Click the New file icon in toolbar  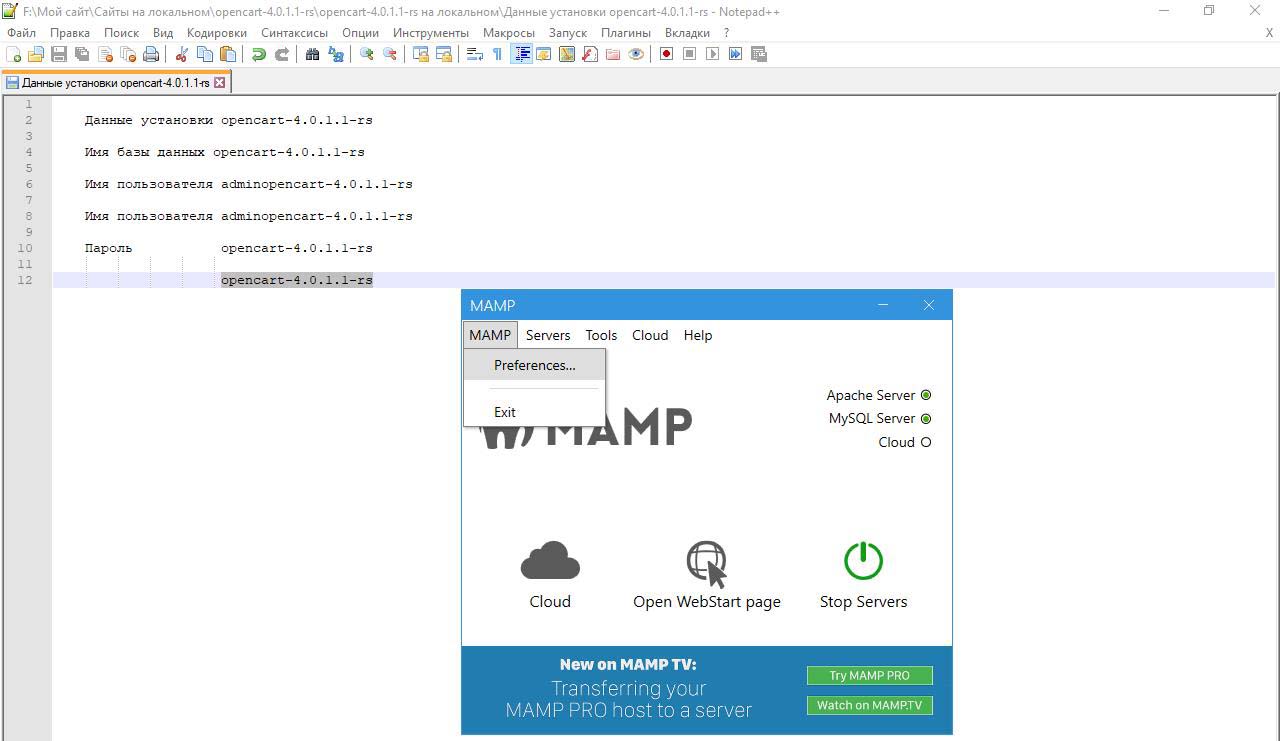[x=14, y=54]
